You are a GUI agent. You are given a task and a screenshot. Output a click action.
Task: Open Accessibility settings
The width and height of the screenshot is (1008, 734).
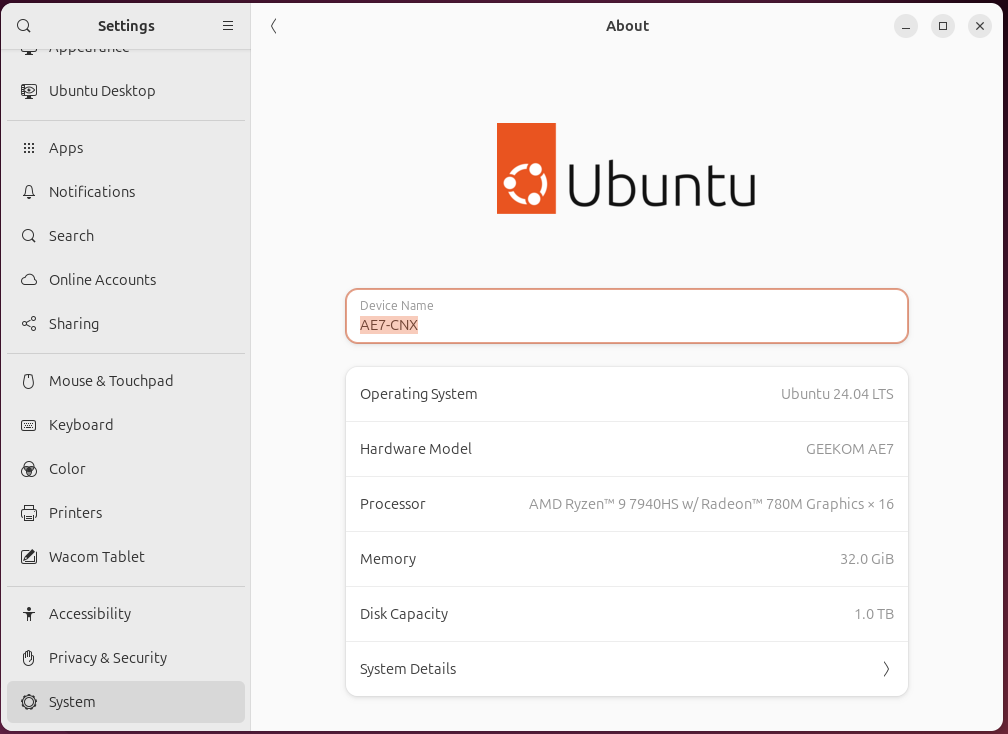(x=126, y=614)
